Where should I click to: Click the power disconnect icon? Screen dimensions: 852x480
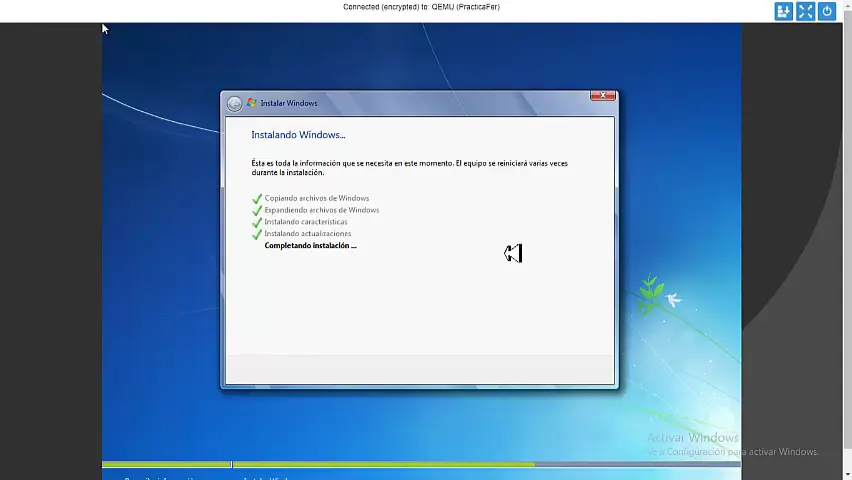click(x=827, y=11)
